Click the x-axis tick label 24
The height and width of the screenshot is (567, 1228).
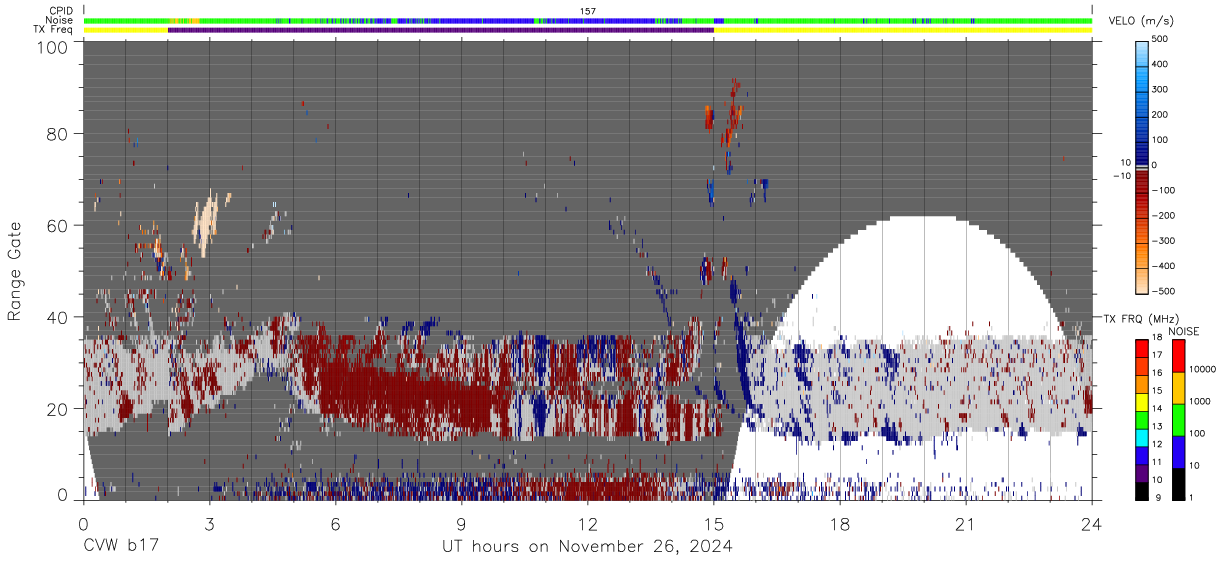[1092, 524]
